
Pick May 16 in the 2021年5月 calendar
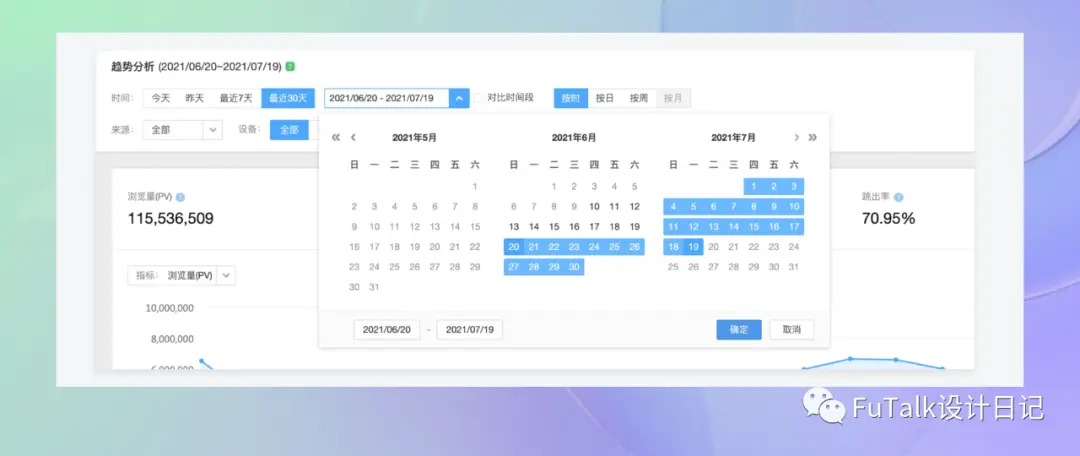click(354, 247)
